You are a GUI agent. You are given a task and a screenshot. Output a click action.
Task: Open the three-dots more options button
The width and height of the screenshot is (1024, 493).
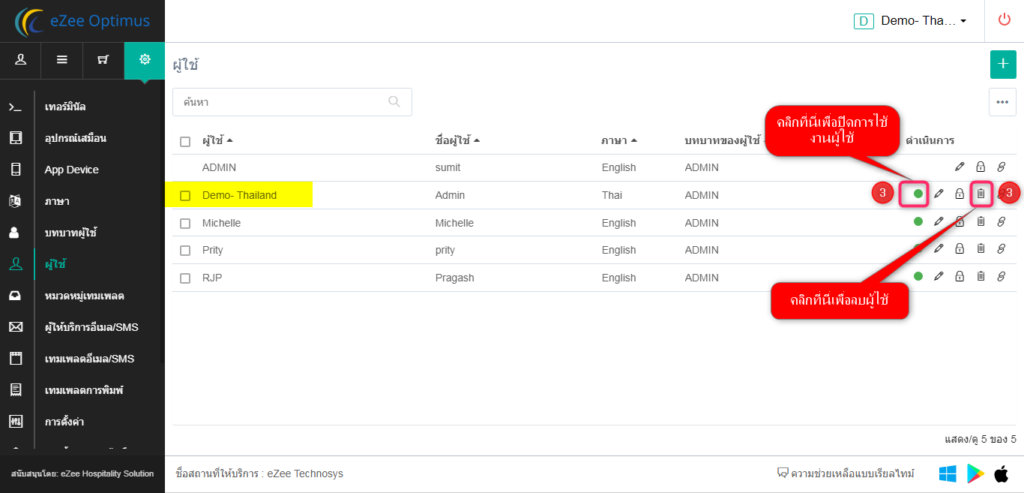[x=1002, y=103]
